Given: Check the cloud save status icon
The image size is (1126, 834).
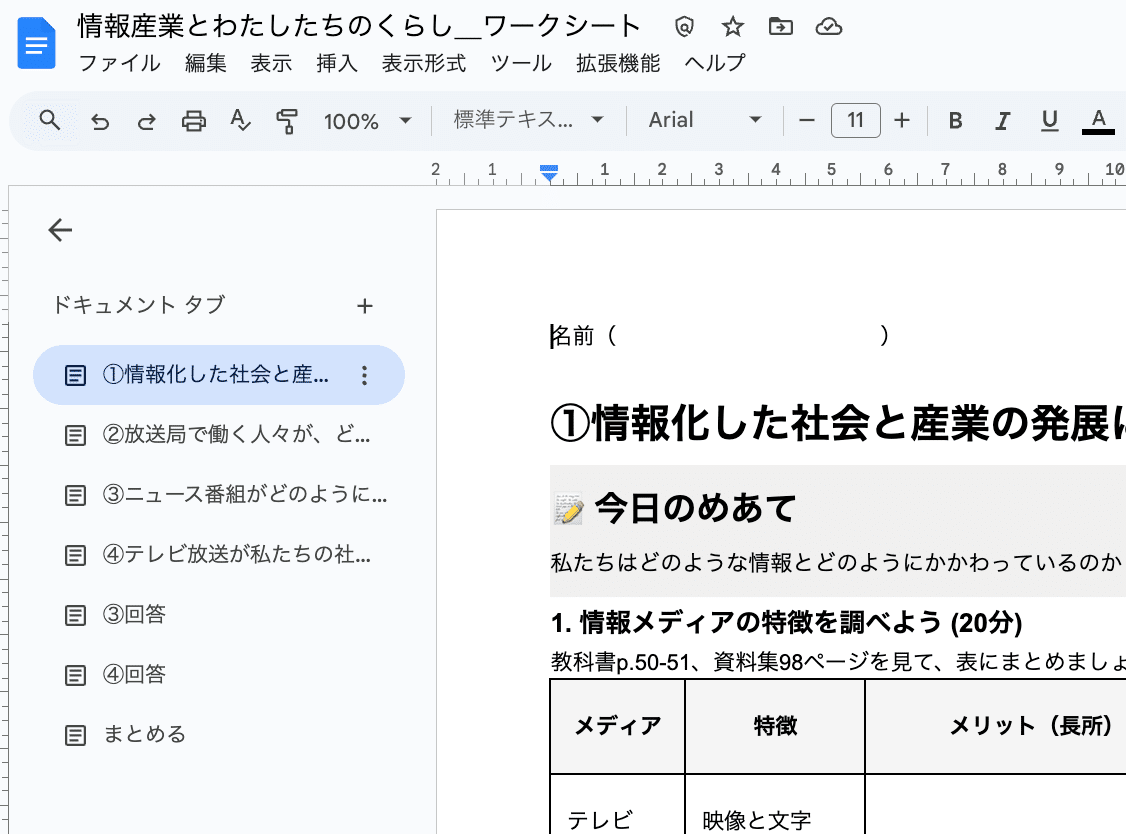Looking at the screenshot, I should coord(829,27).
